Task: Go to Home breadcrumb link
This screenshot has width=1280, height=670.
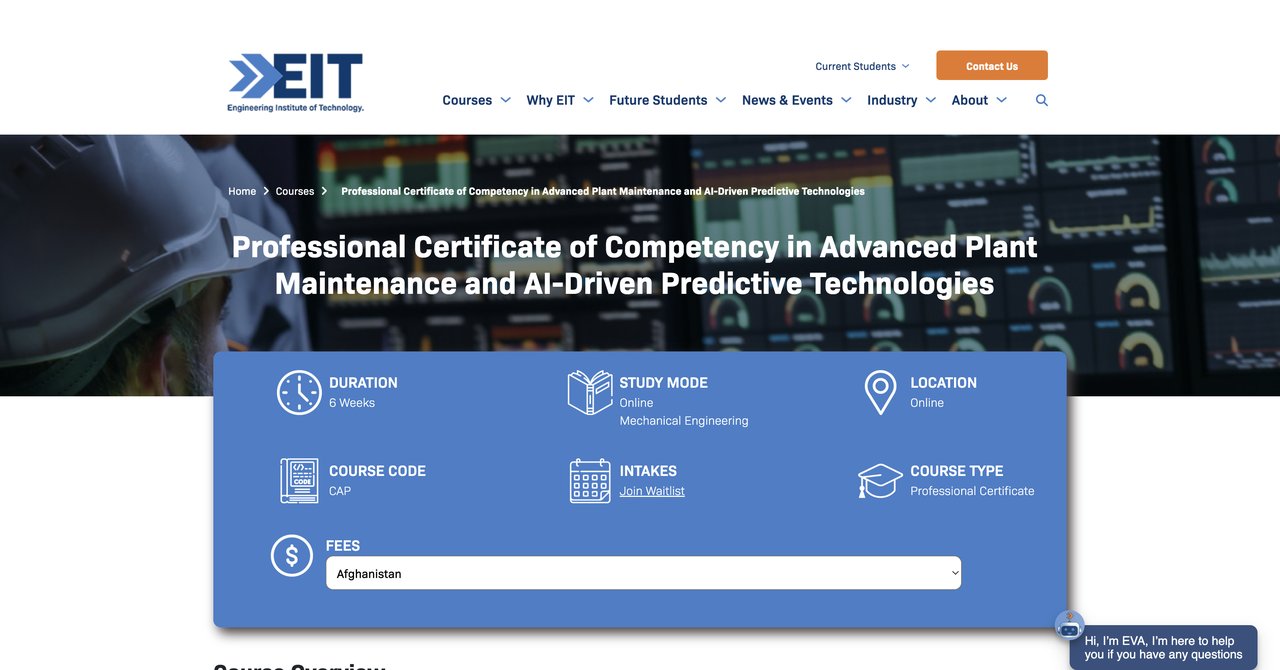Action: pos(242,191)
